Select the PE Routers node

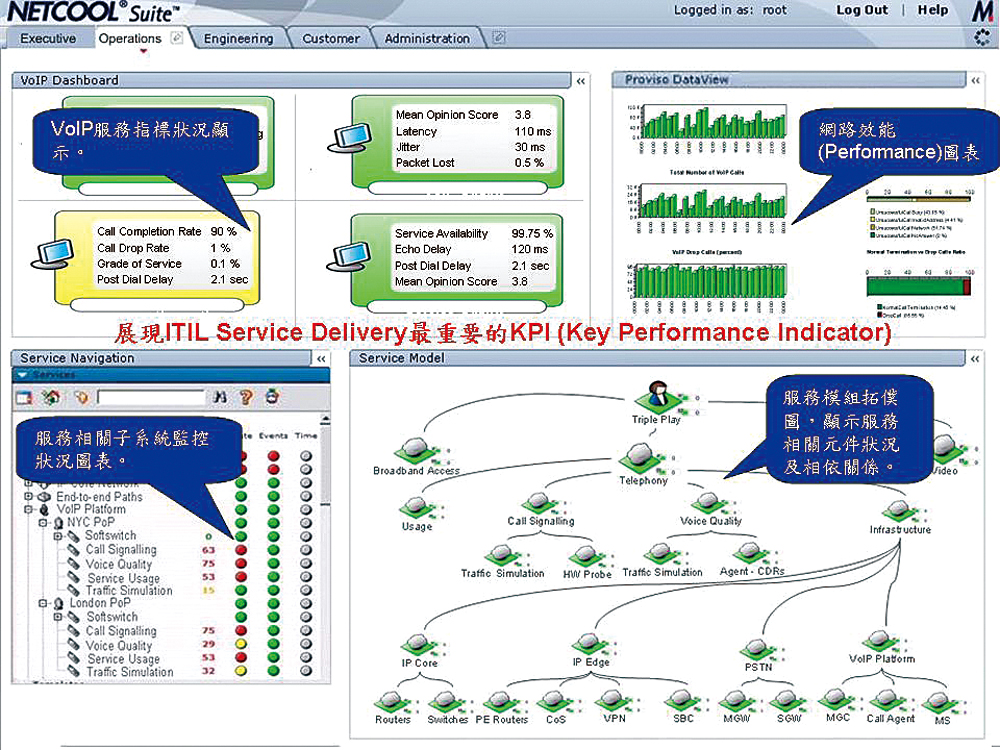coord(501,708)
